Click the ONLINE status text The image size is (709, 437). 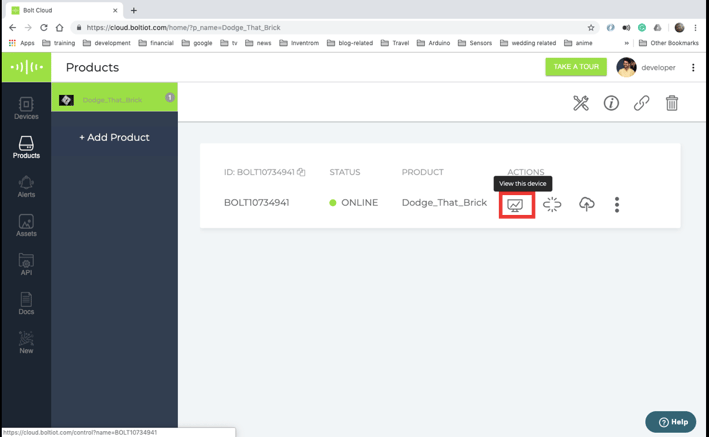pyautogui.click(x=359, y=203)
